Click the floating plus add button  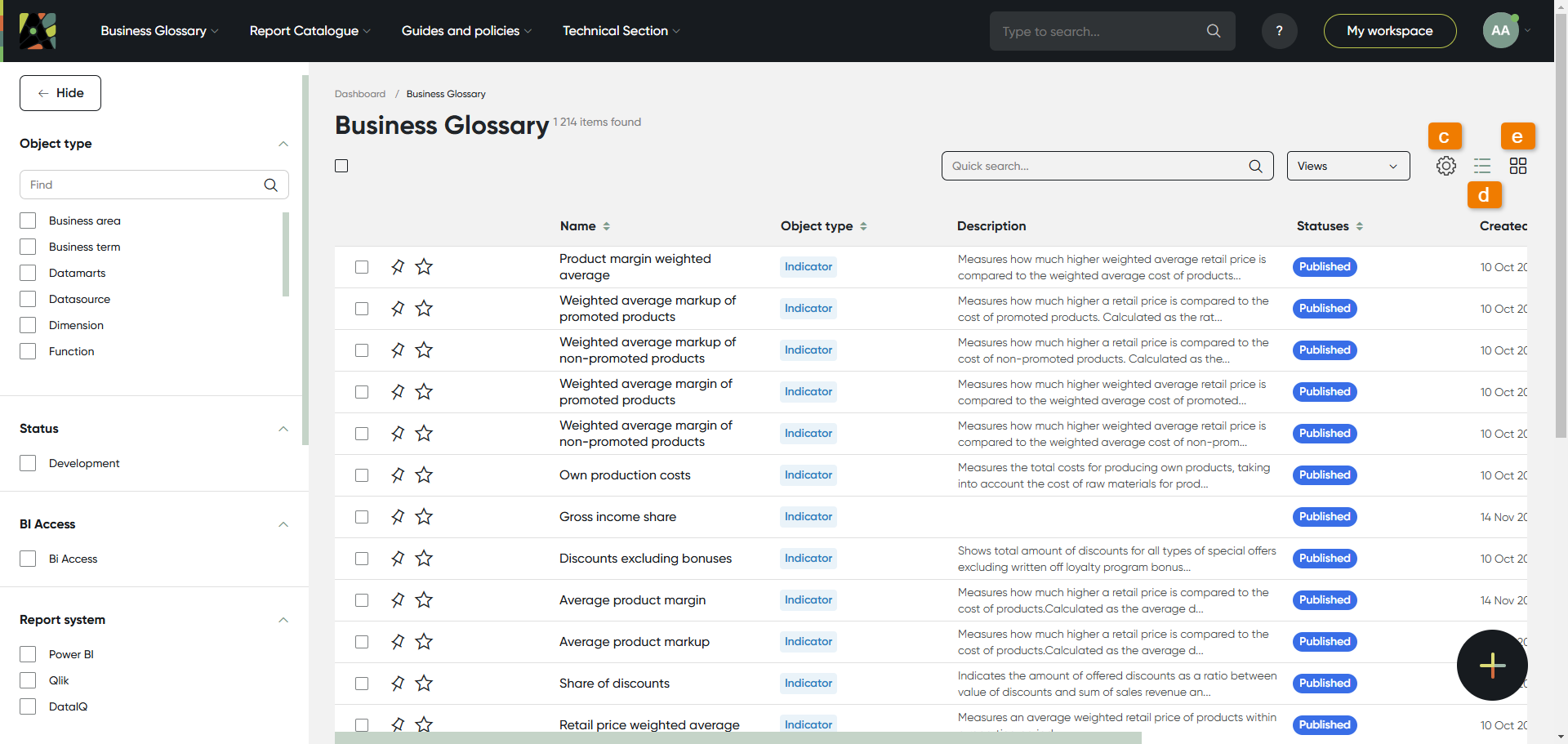pos(1492,665)
